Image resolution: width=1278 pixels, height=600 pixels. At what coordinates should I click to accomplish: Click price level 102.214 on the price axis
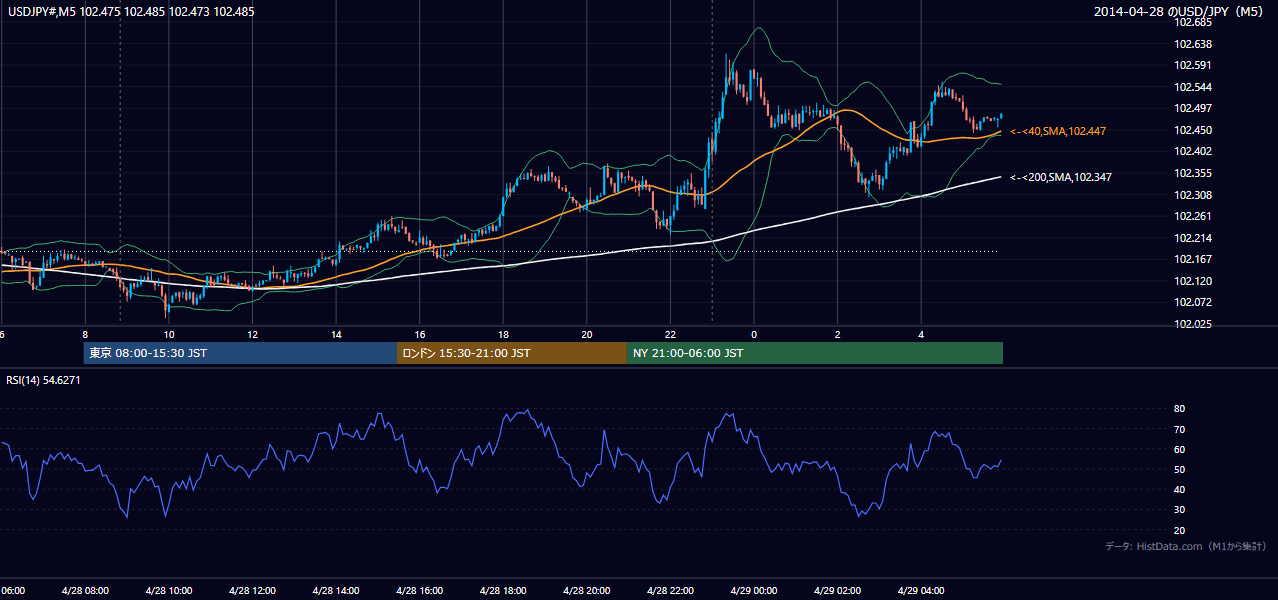click(x=1192, y=238)
